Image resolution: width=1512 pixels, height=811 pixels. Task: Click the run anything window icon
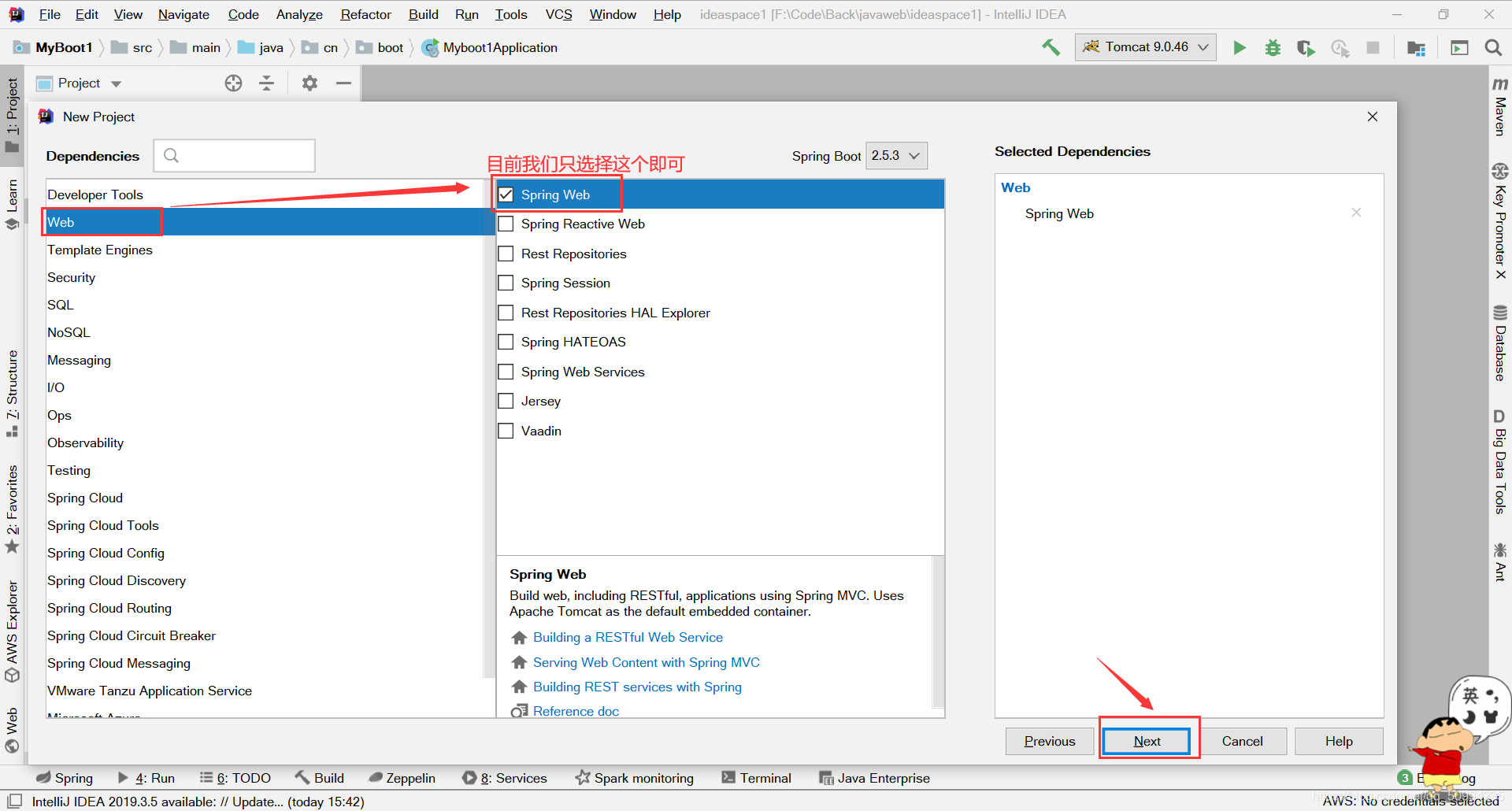[x=1459, y=48]
